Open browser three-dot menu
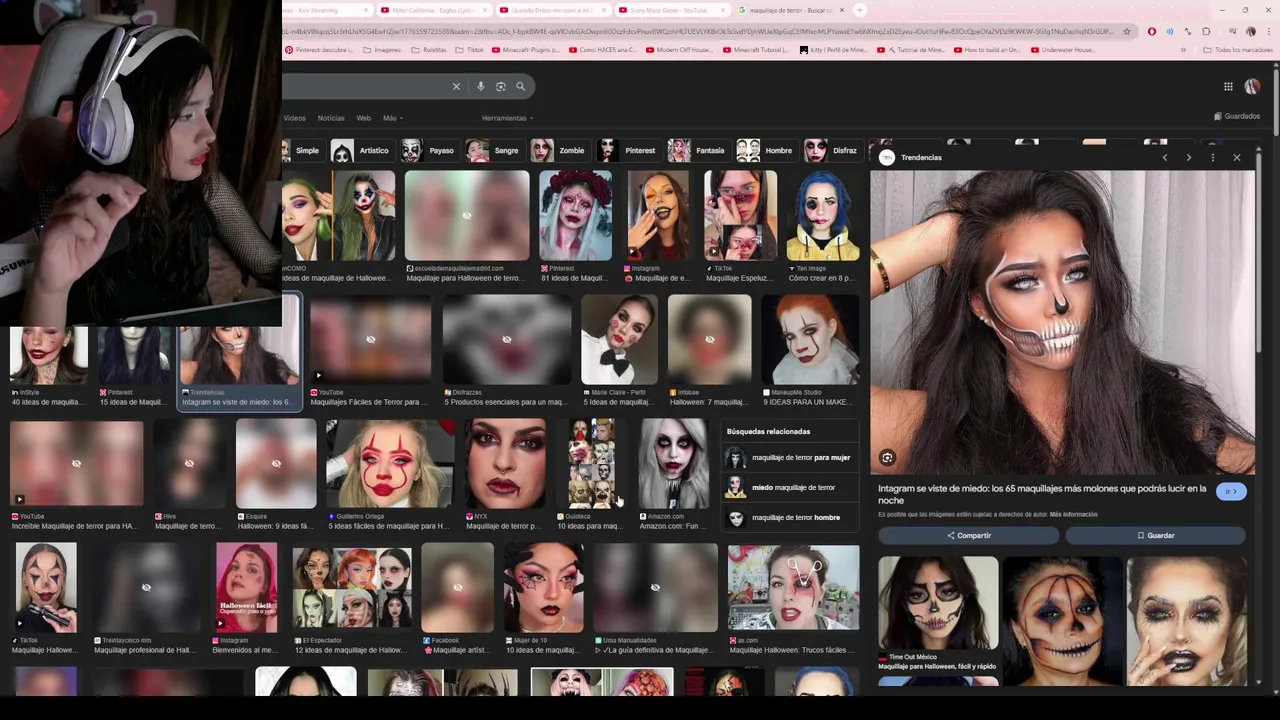 pos(1267,31)
